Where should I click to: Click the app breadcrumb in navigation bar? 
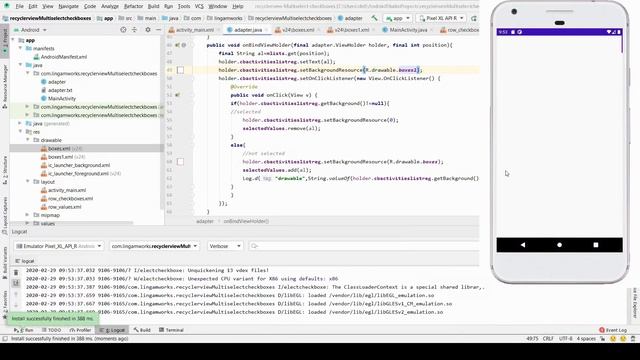105,18
